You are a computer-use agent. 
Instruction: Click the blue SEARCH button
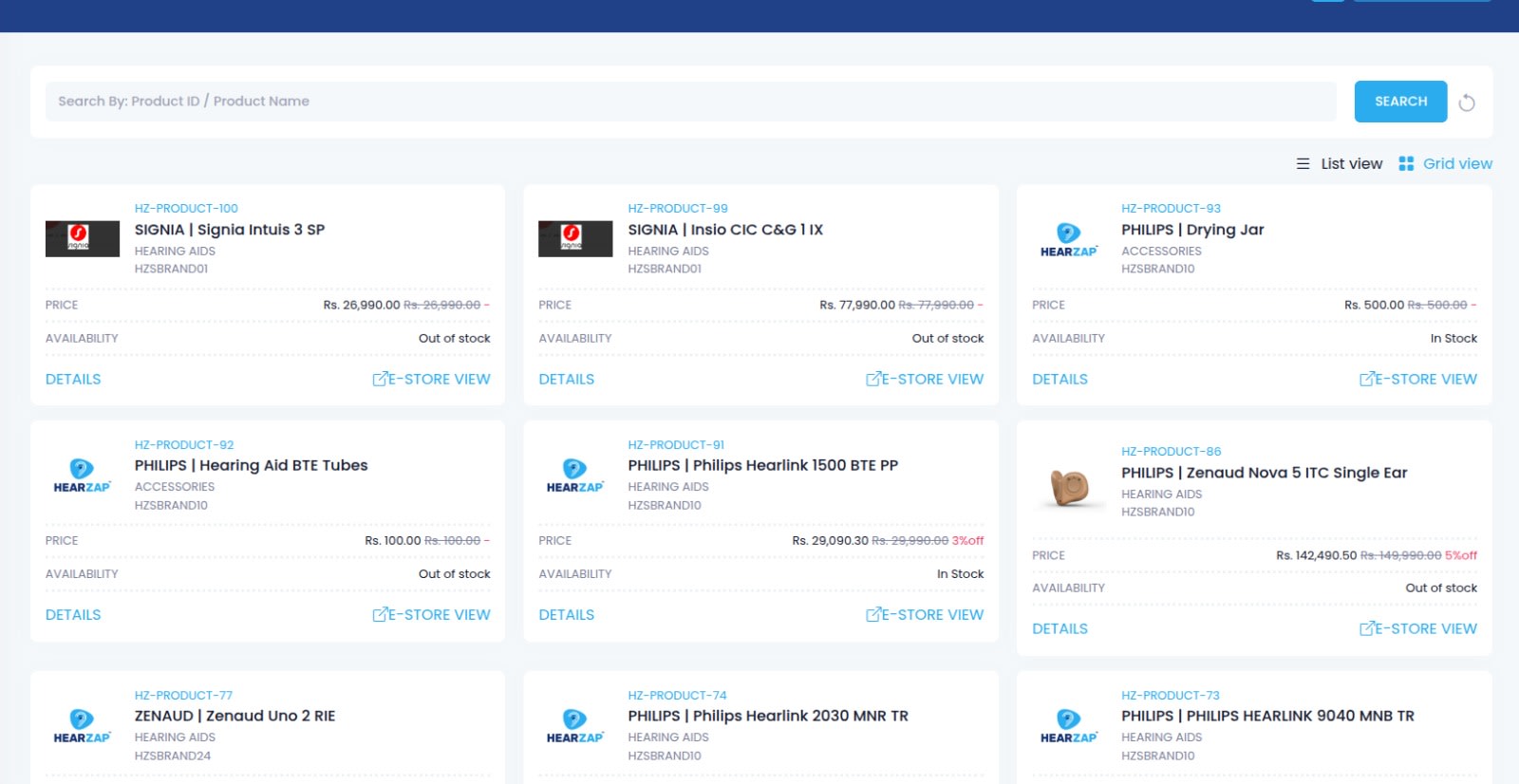click(x=1400, y=102)
